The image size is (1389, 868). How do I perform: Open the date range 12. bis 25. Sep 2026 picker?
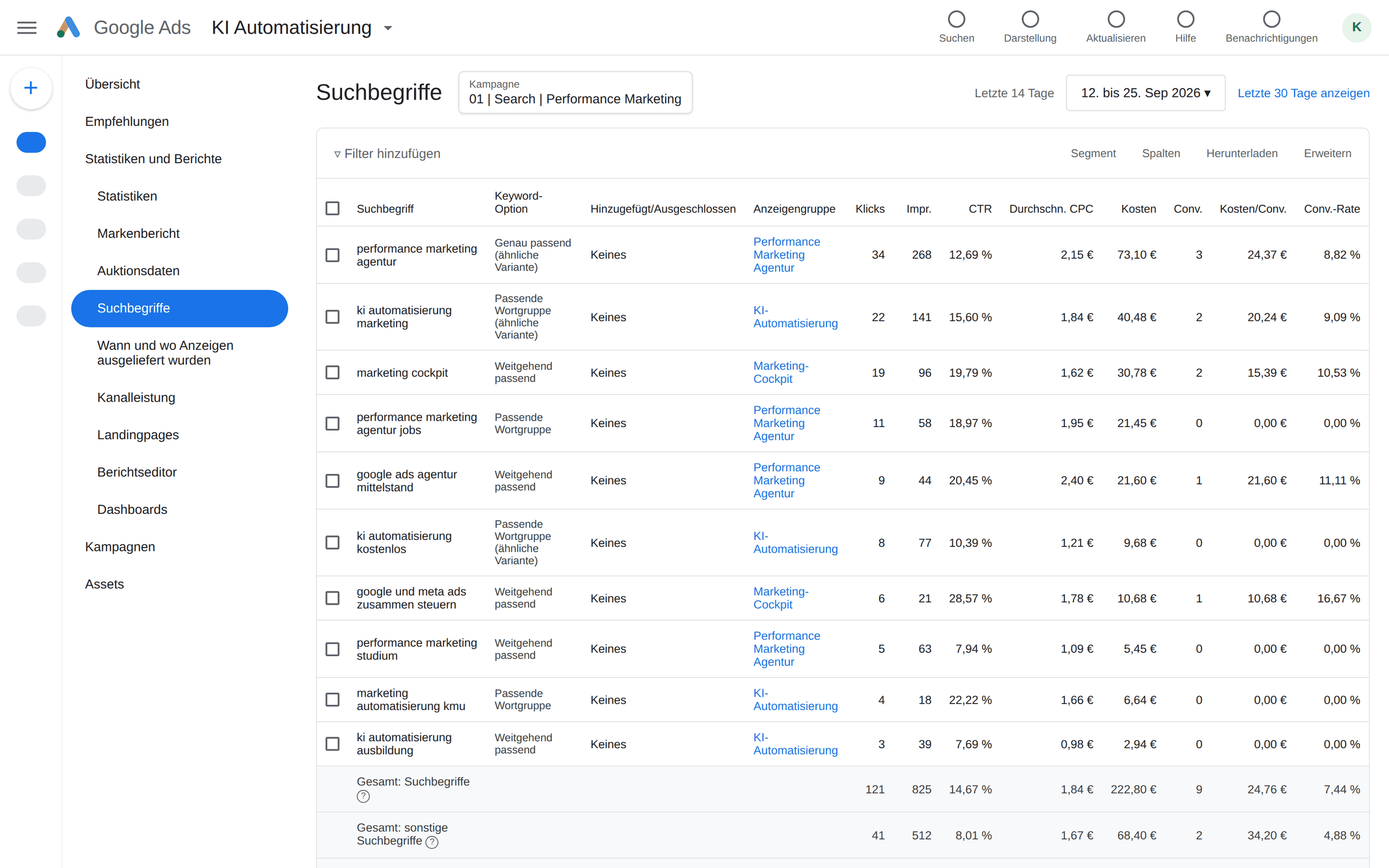pyautogui.click(x=1145, y=93)
